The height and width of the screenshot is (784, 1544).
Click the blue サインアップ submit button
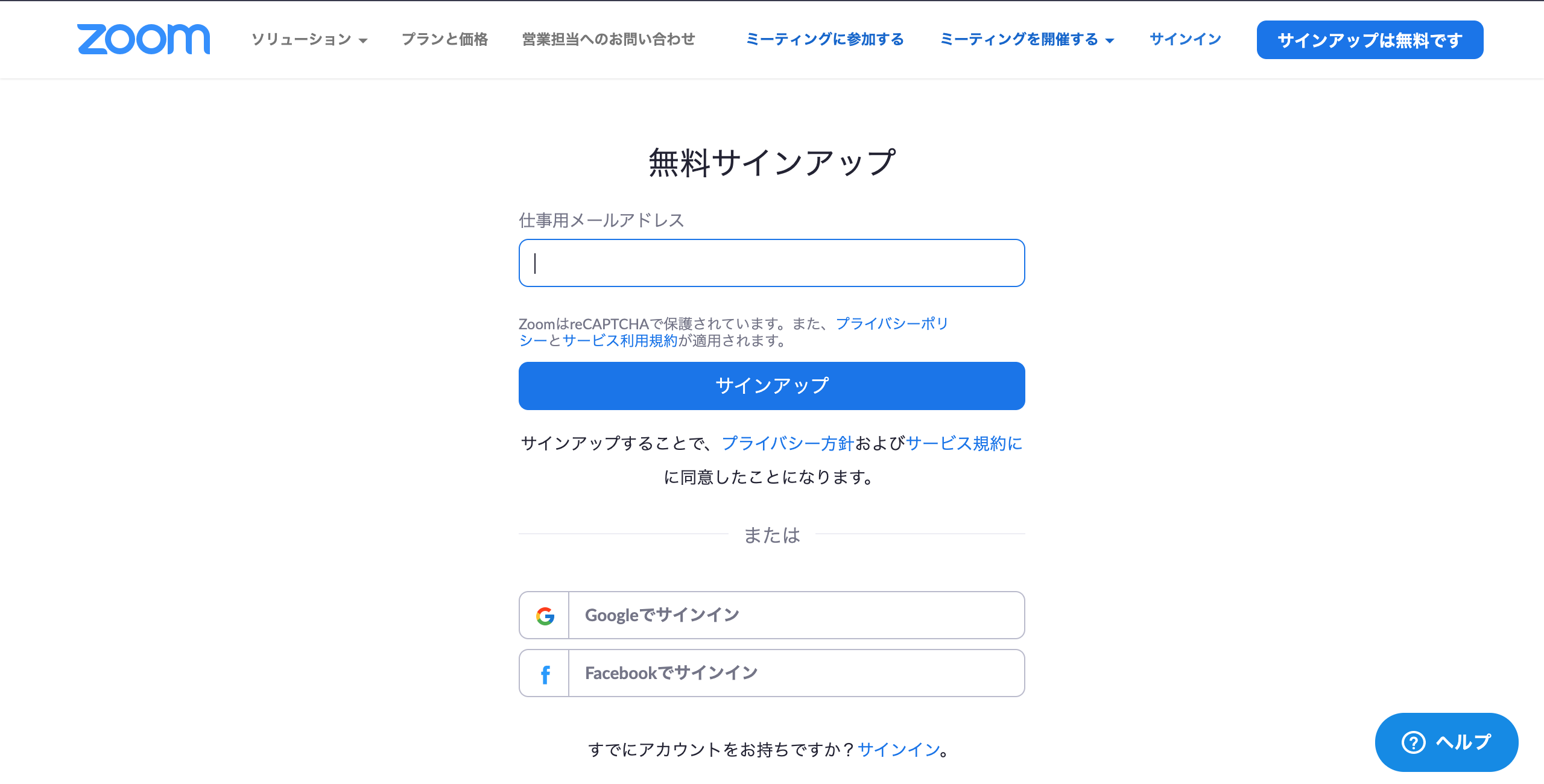771,386
